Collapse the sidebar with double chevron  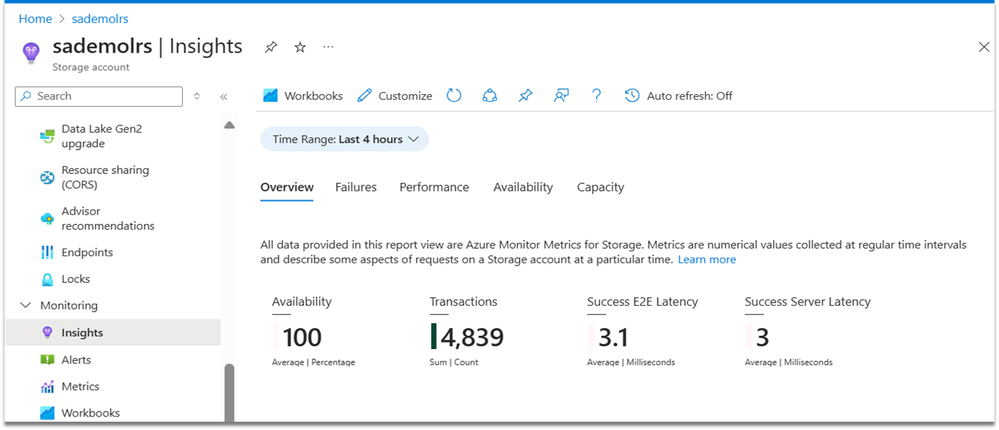click(x=224, y=97)
